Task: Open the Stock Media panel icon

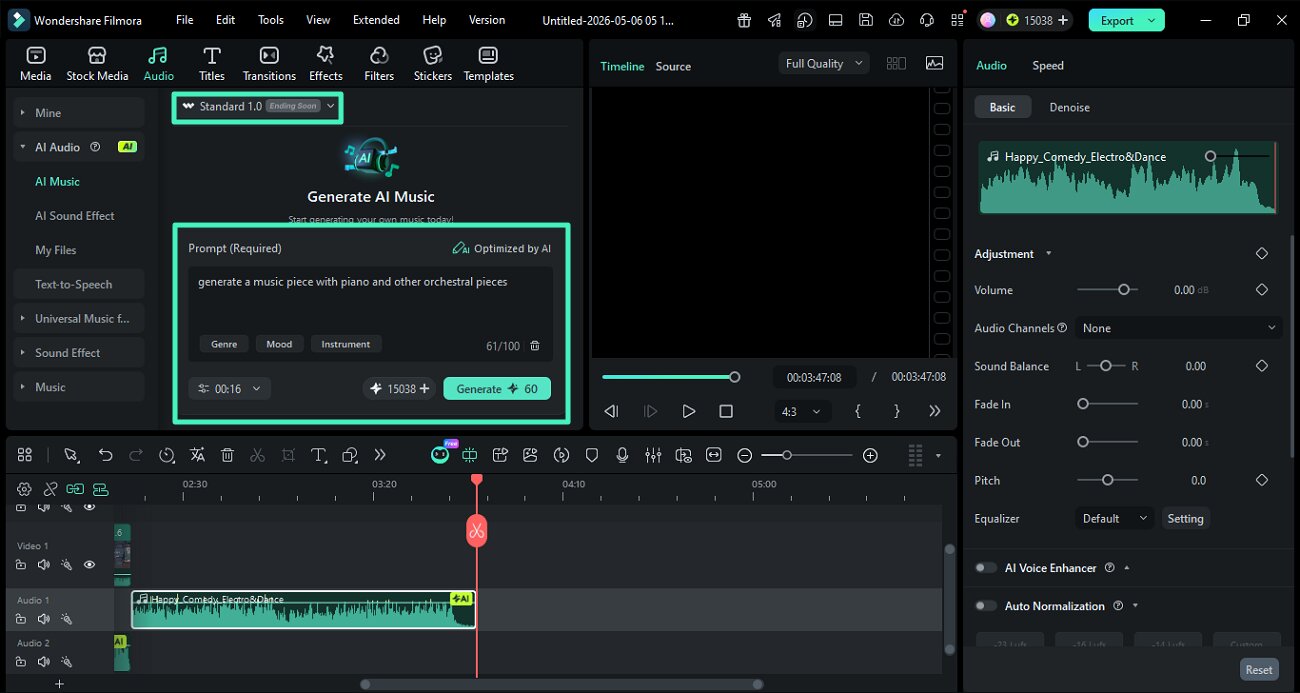Action: point(97,64)
